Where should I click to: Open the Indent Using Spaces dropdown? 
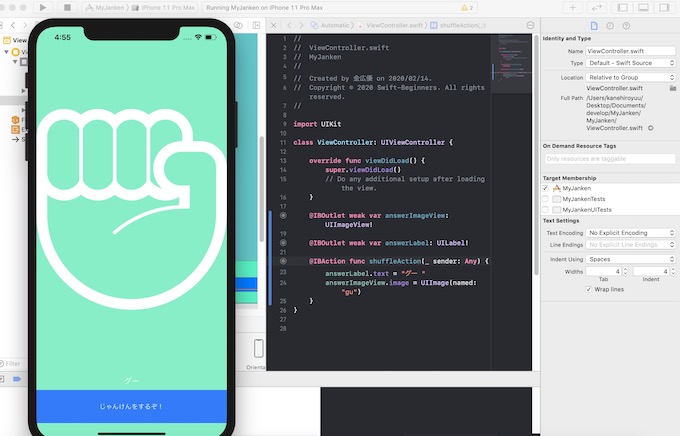pos(631,259)
